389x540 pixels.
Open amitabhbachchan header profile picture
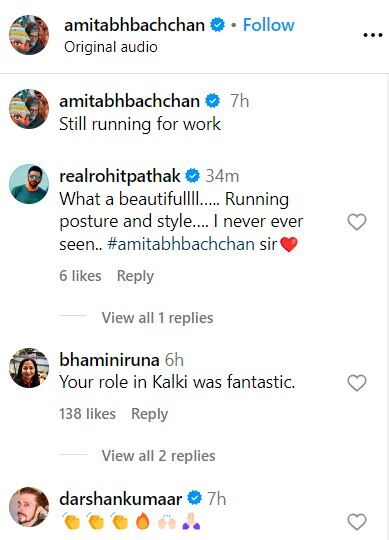(x=29, y=35)
